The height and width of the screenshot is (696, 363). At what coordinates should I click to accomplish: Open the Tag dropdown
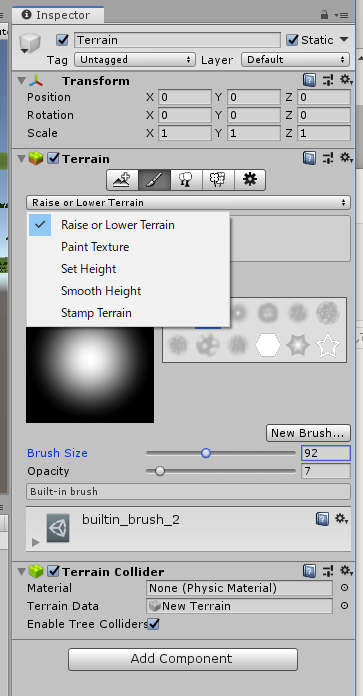(x=134, y=59)
